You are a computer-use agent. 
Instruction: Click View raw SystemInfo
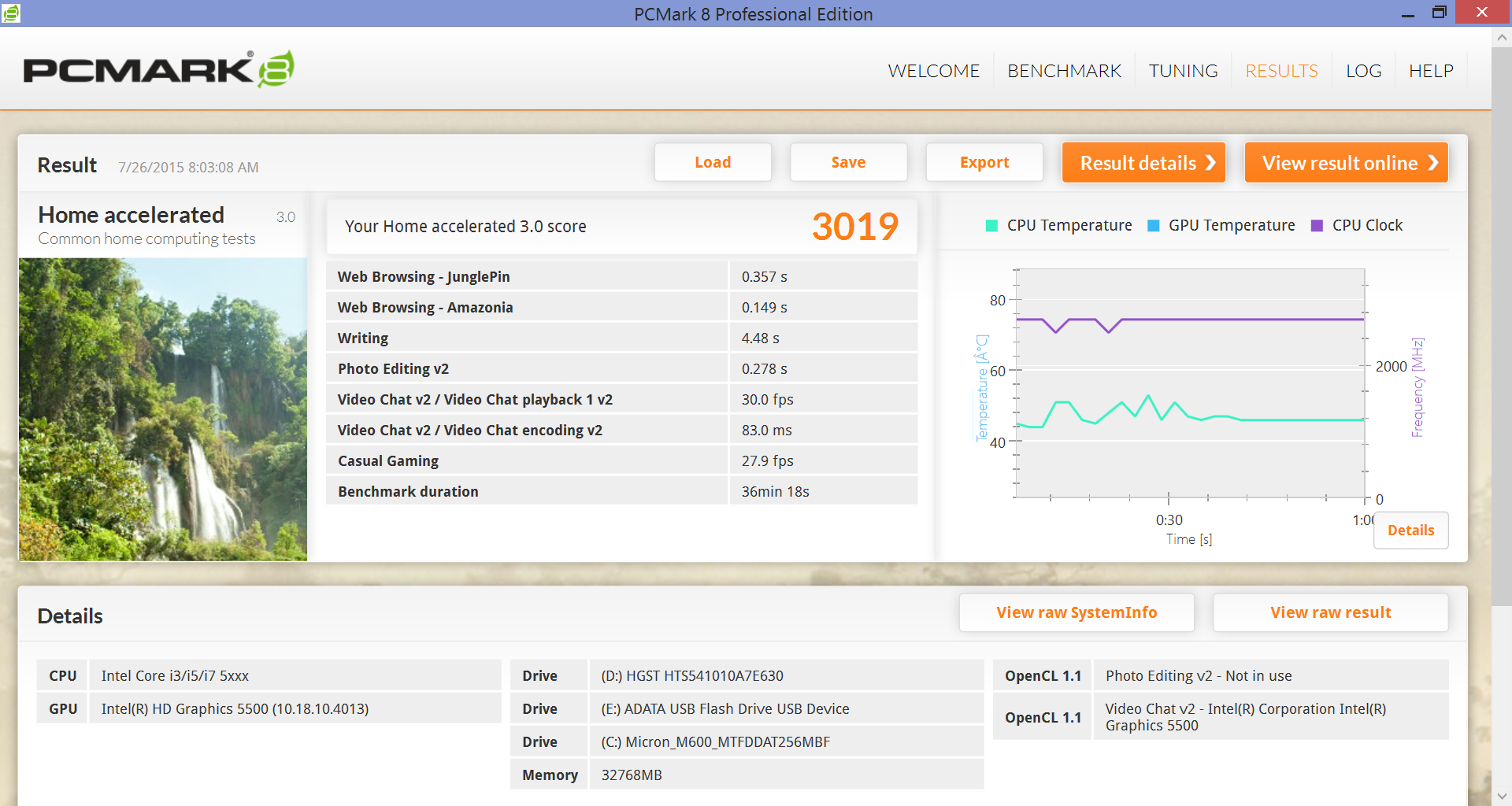click(x=1077, y=612)
